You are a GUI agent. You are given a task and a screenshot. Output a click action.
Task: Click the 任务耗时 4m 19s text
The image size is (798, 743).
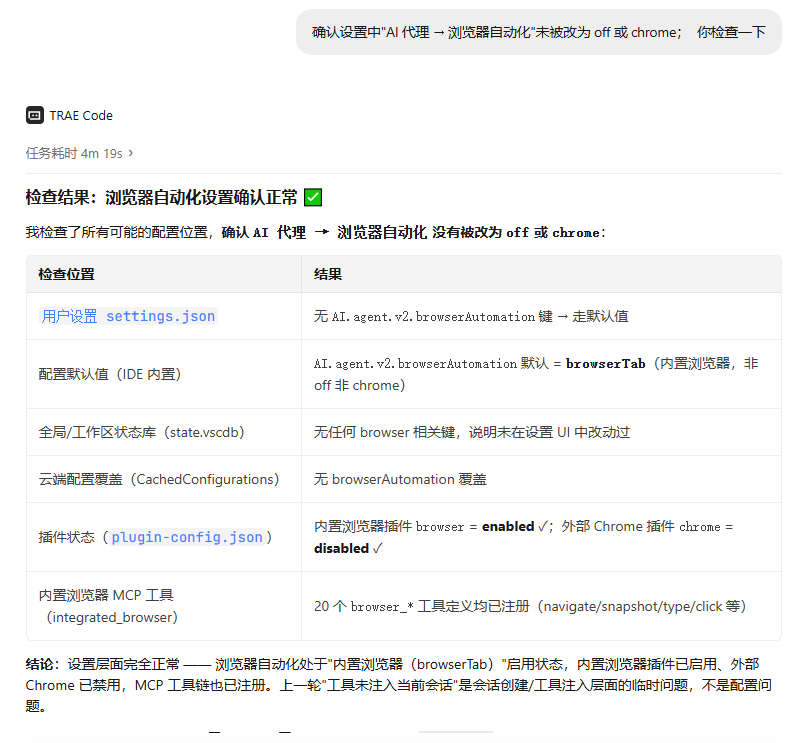pyautogui.click(x=74, y=153)
